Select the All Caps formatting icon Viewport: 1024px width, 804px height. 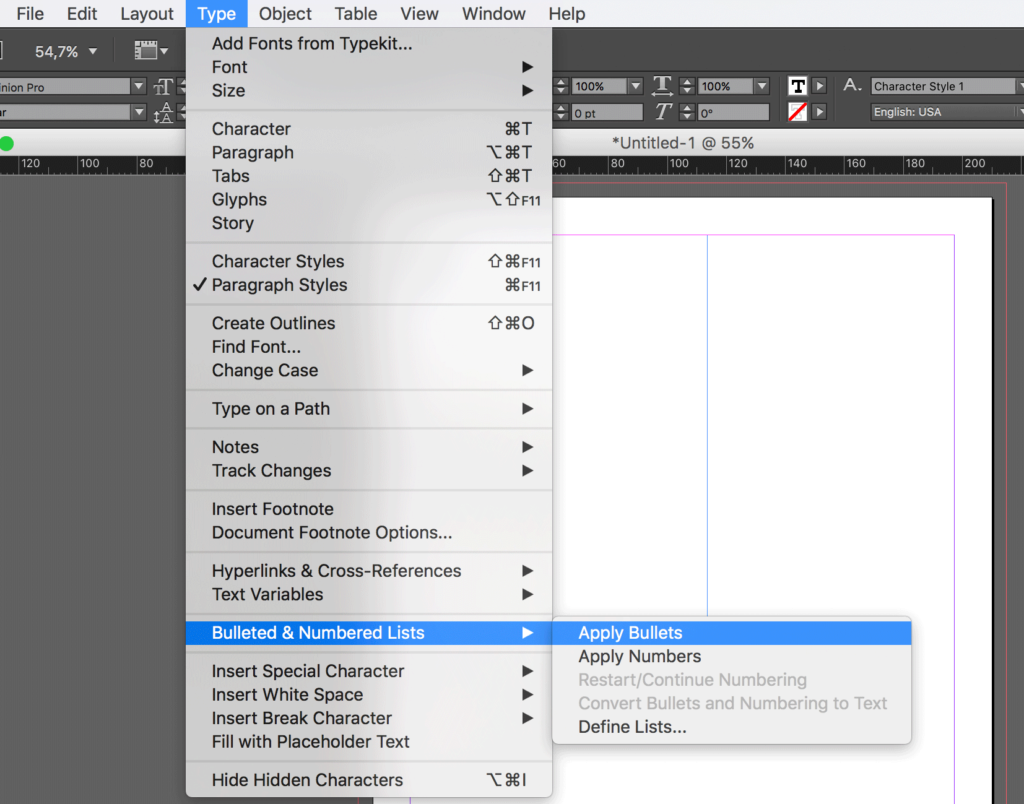coord(797,85)
